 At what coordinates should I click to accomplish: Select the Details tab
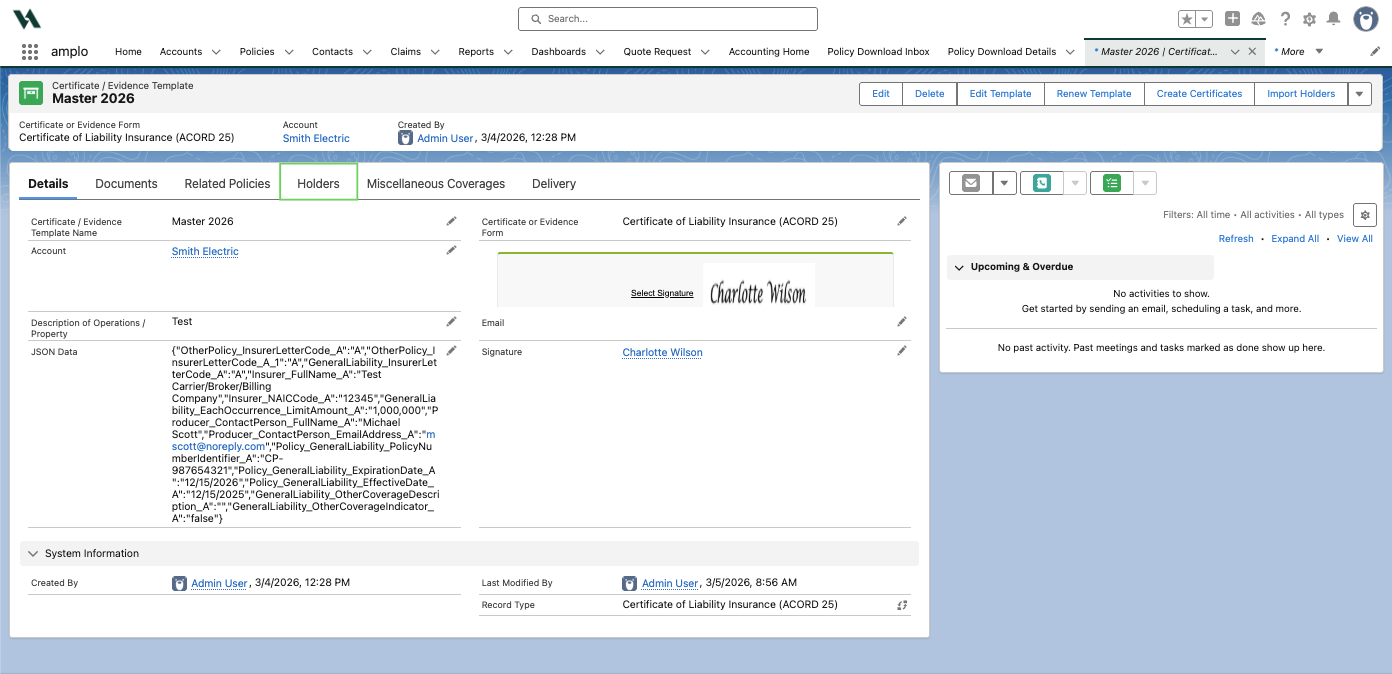(x=48, y=184)
